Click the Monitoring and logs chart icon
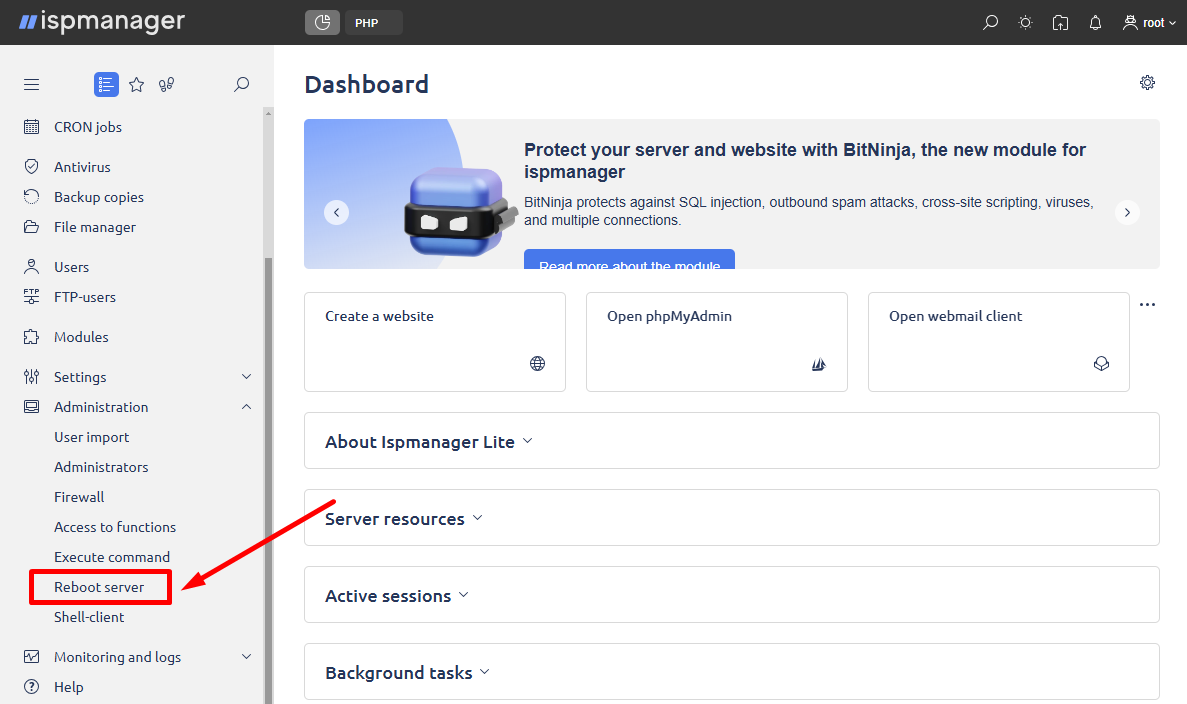 coord(31,656)
